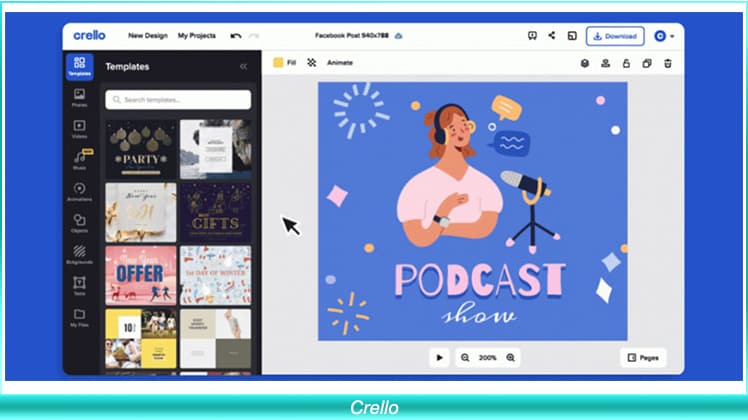Viewport: 748px width, 420px height.
Task: Click the play preview button
Action: tap(439, 357)
